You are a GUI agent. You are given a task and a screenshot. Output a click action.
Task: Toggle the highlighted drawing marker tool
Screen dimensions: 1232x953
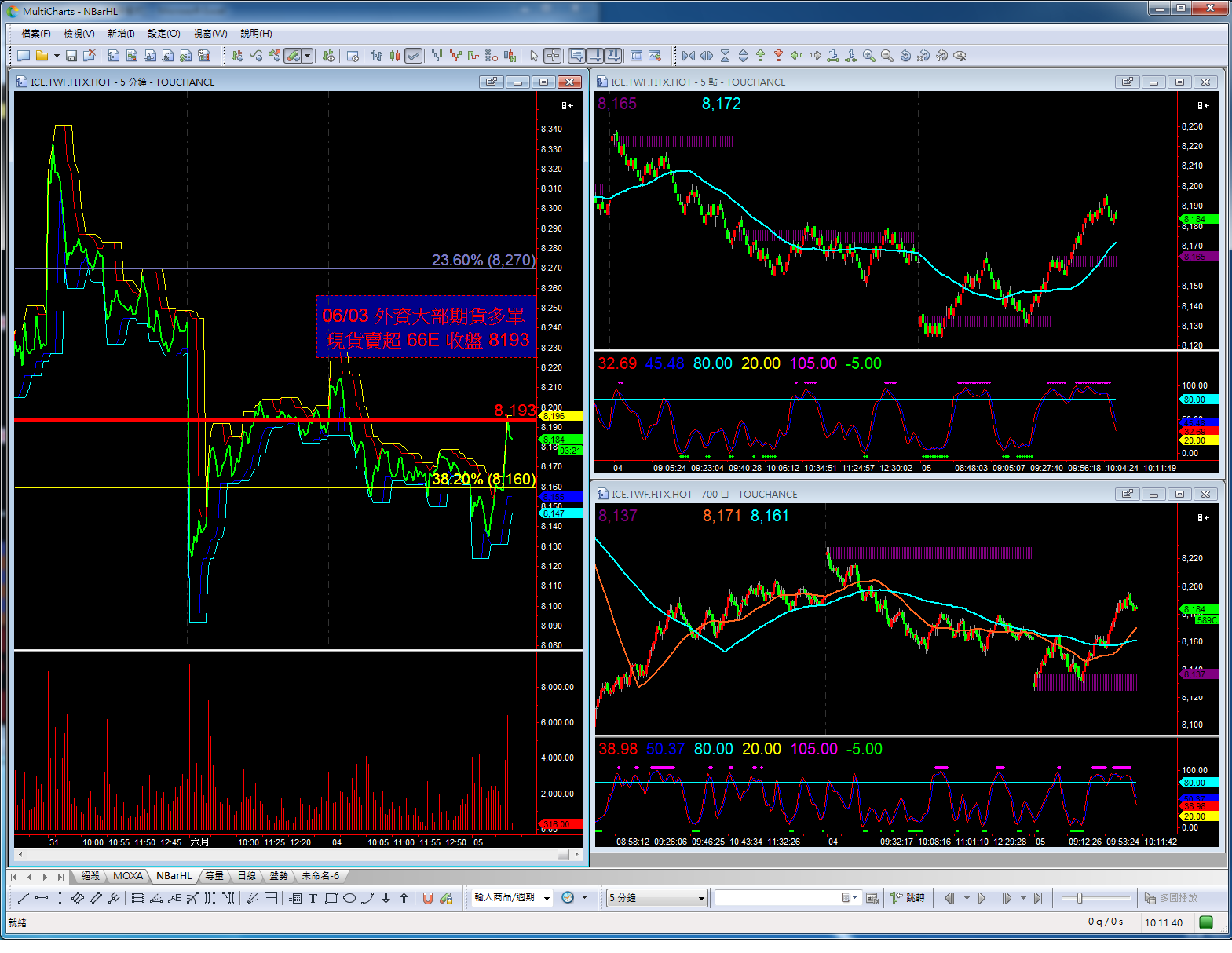(x=293, y=56)
